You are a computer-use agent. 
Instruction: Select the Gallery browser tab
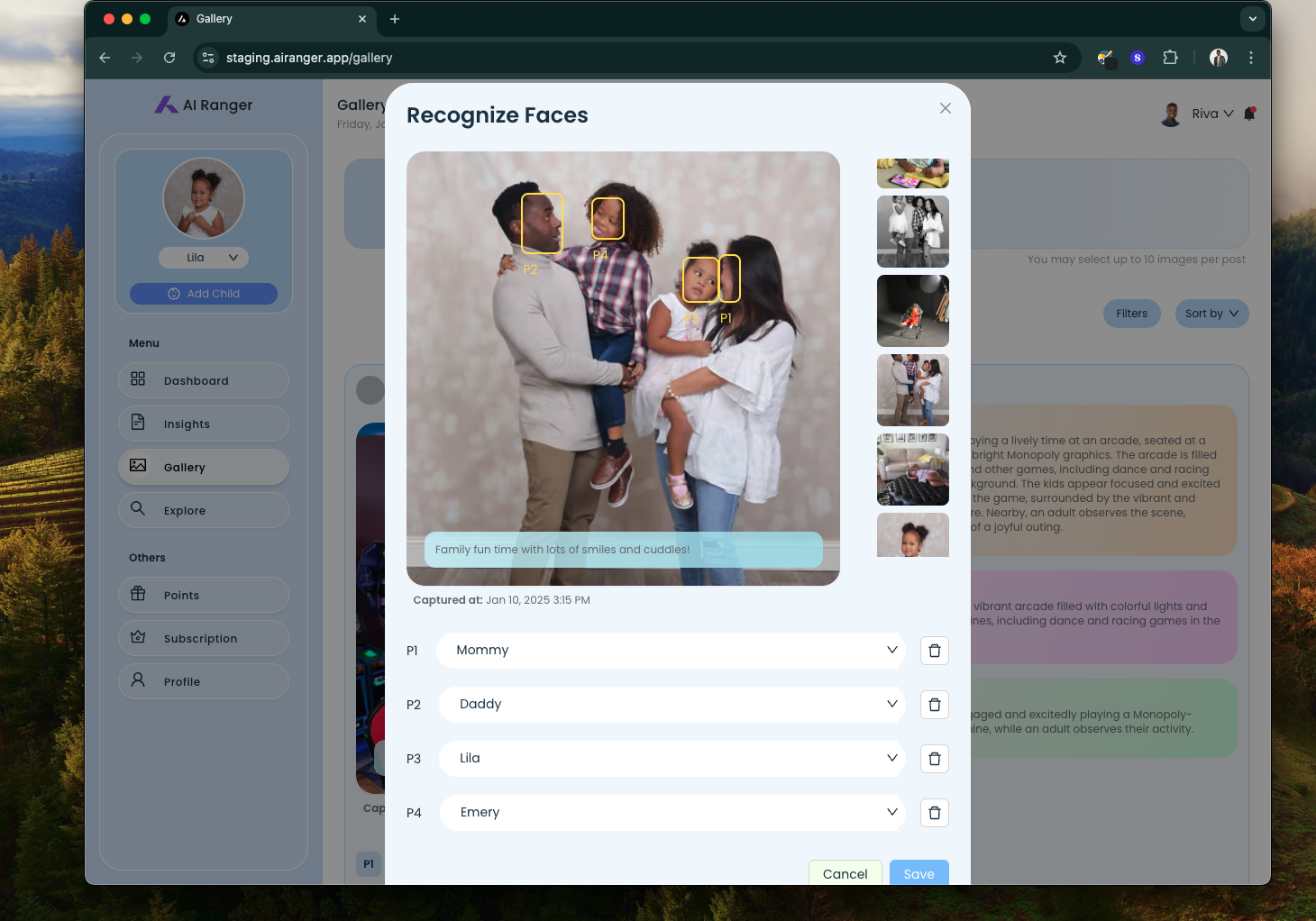point(270,19)
